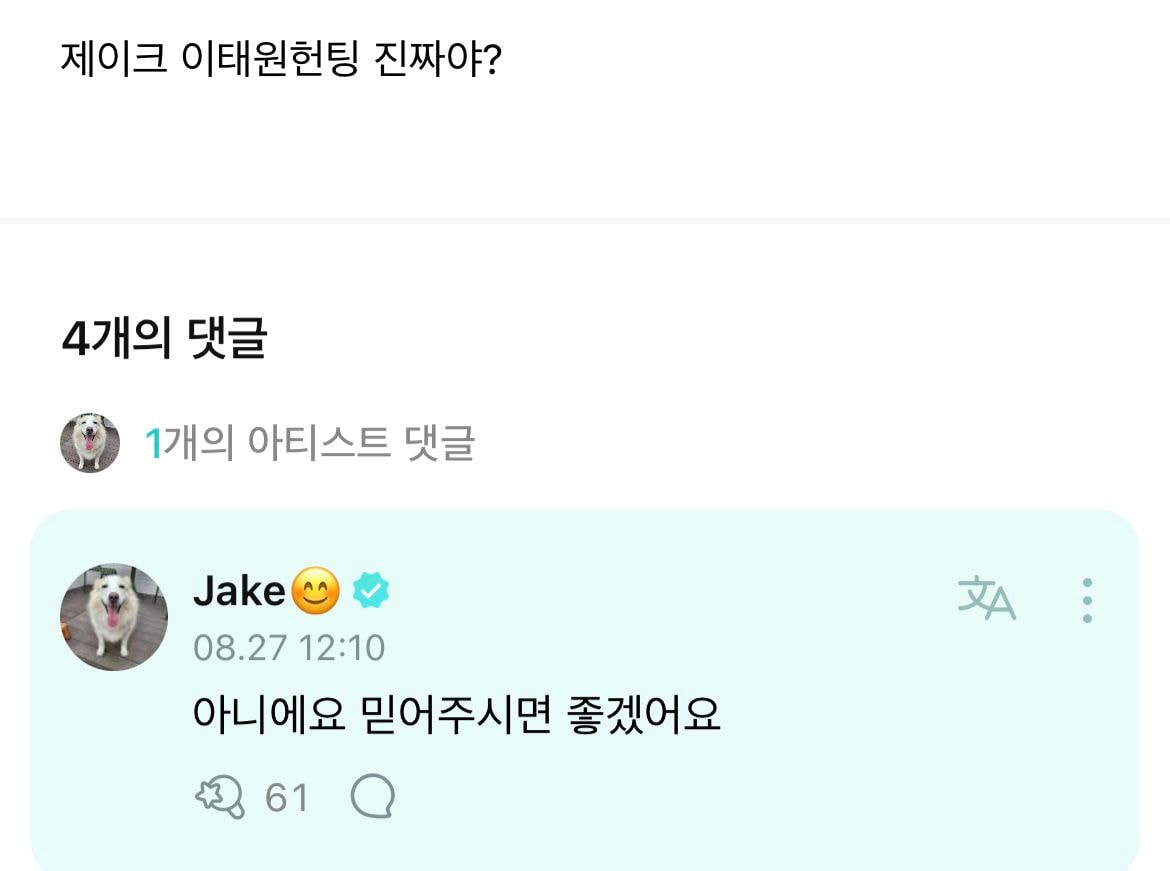The image size is (1170, 871).
Task: Translate Jake's comment with the translate icon
Action: (986, 598)
